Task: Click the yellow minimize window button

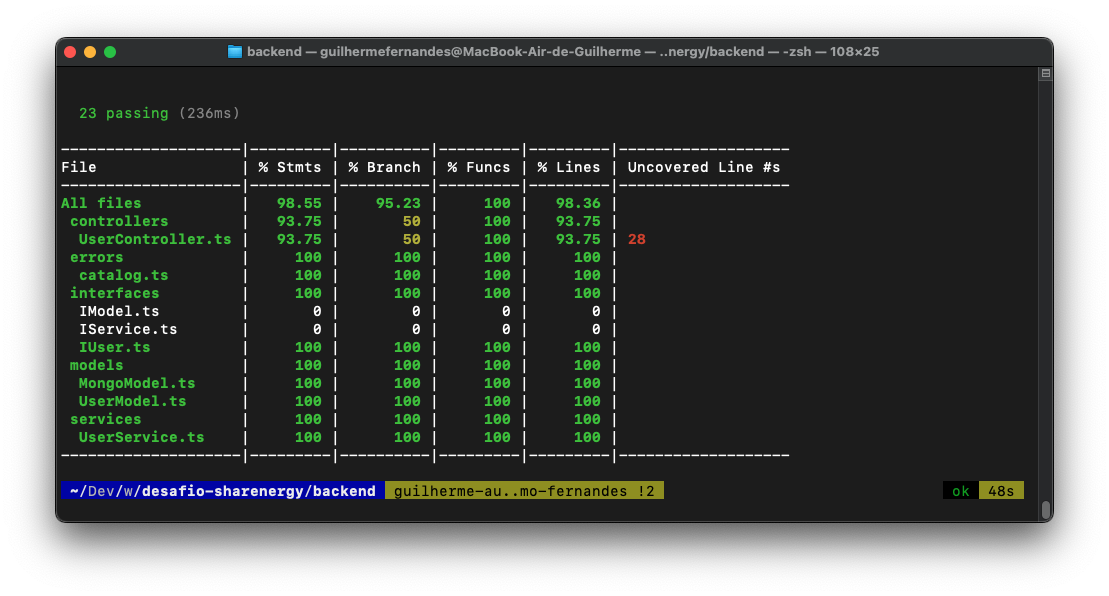Action: point(90,52)
